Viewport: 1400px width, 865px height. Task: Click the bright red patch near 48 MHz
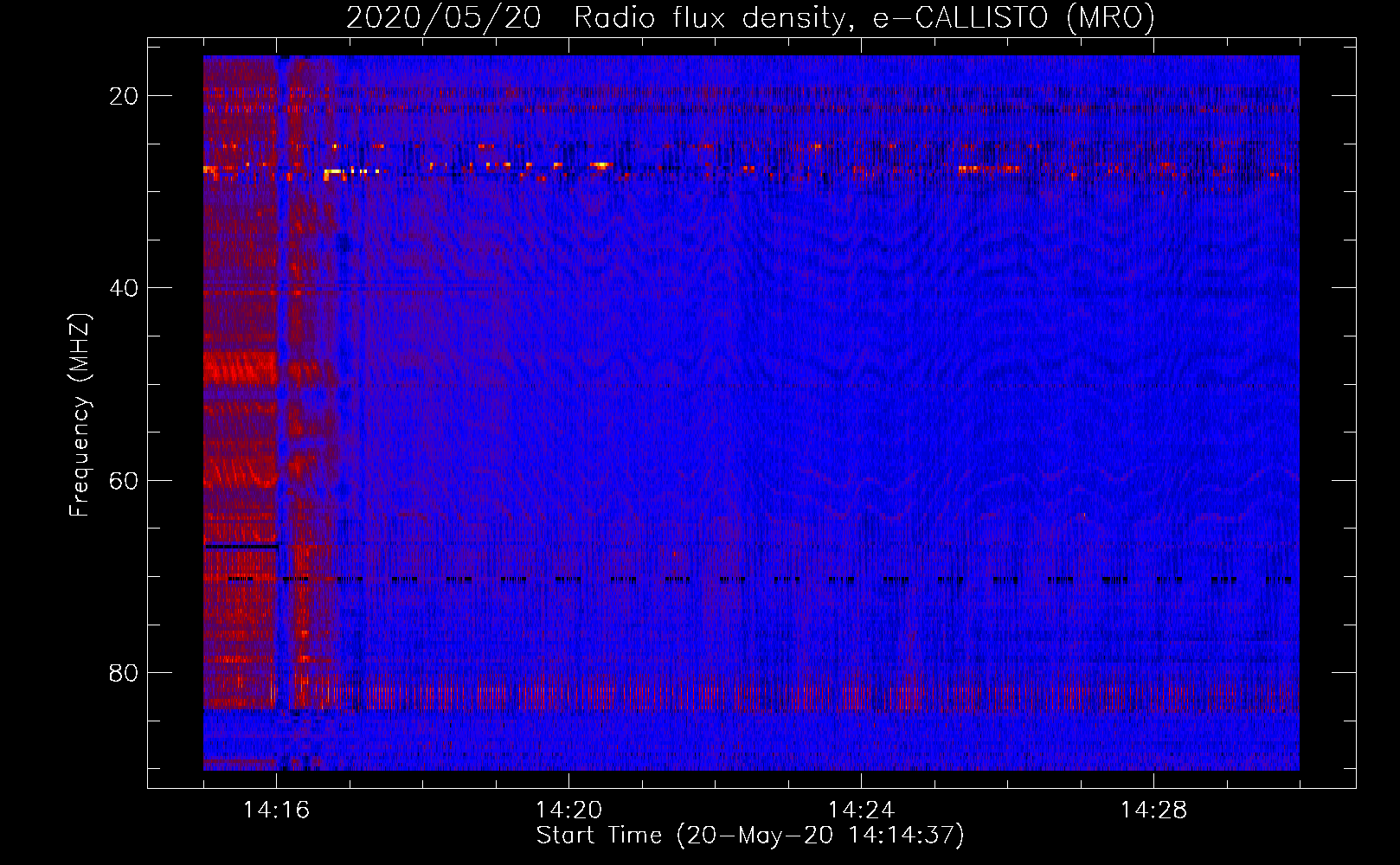coord(240,368)
